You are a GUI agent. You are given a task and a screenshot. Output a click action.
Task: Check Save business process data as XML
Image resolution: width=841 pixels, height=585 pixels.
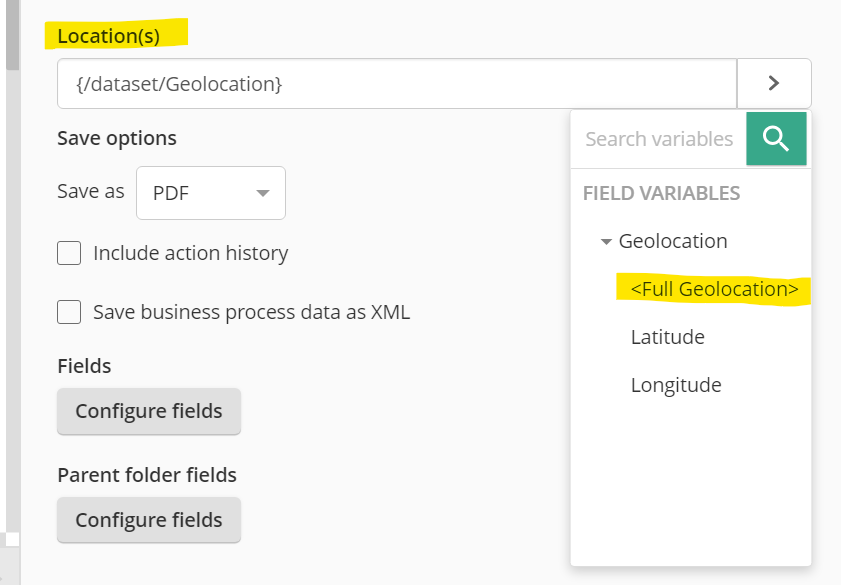point(69,312)
